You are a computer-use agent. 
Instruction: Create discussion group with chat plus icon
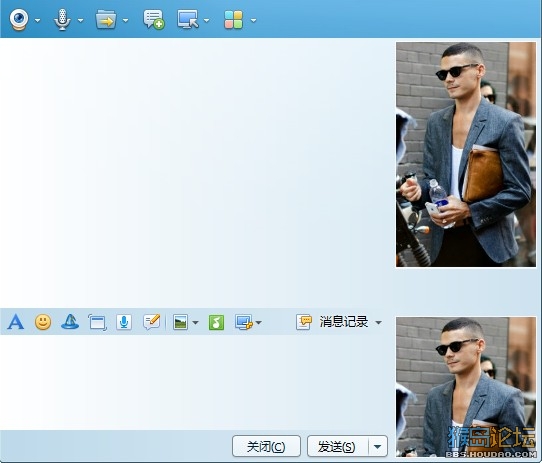pyautogui.click(x=154, y=20)
